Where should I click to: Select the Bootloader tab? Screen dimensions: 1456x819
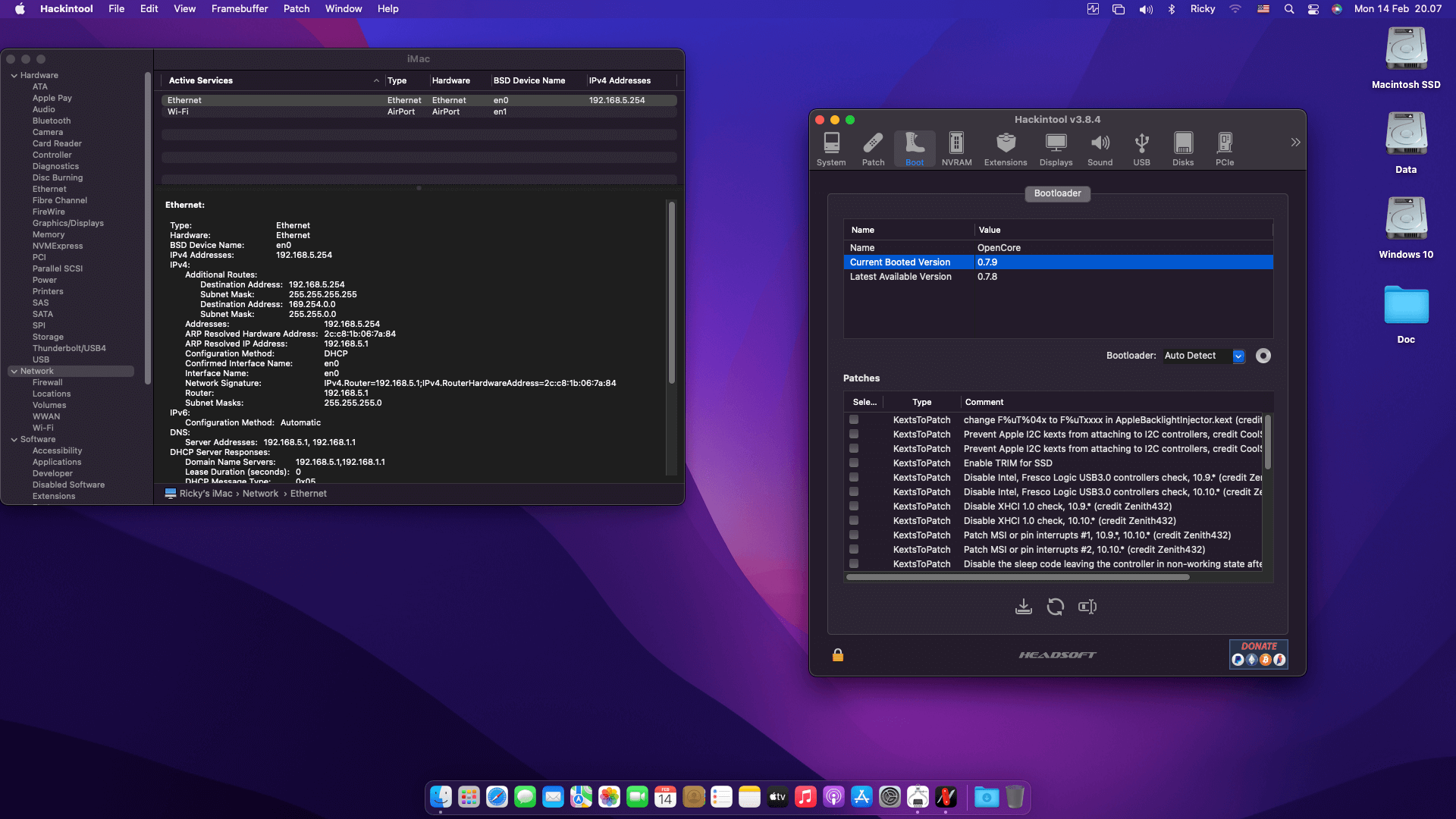1057,193
